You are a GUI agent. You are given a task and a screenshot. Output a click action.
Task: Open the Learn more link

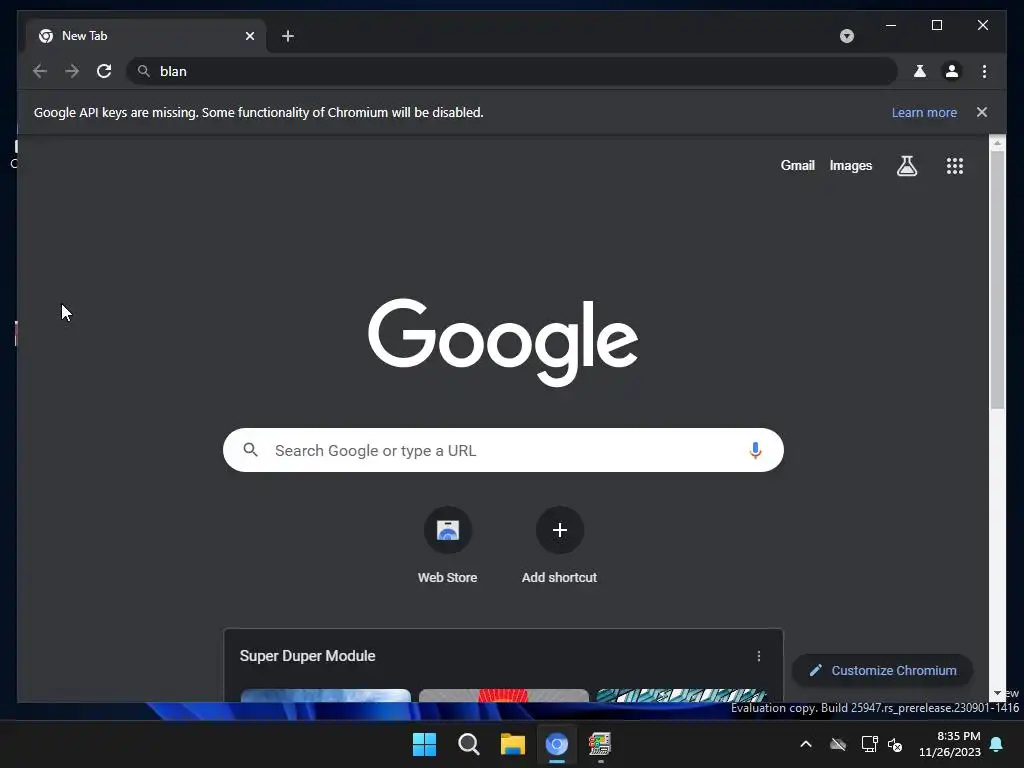(x=924, y=112)
